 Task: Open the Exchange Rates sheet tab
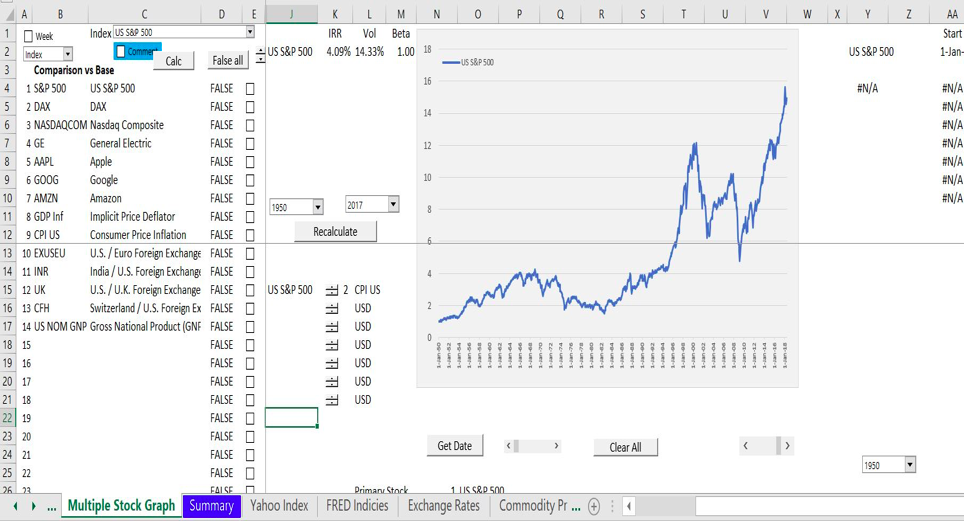point(444,506)
